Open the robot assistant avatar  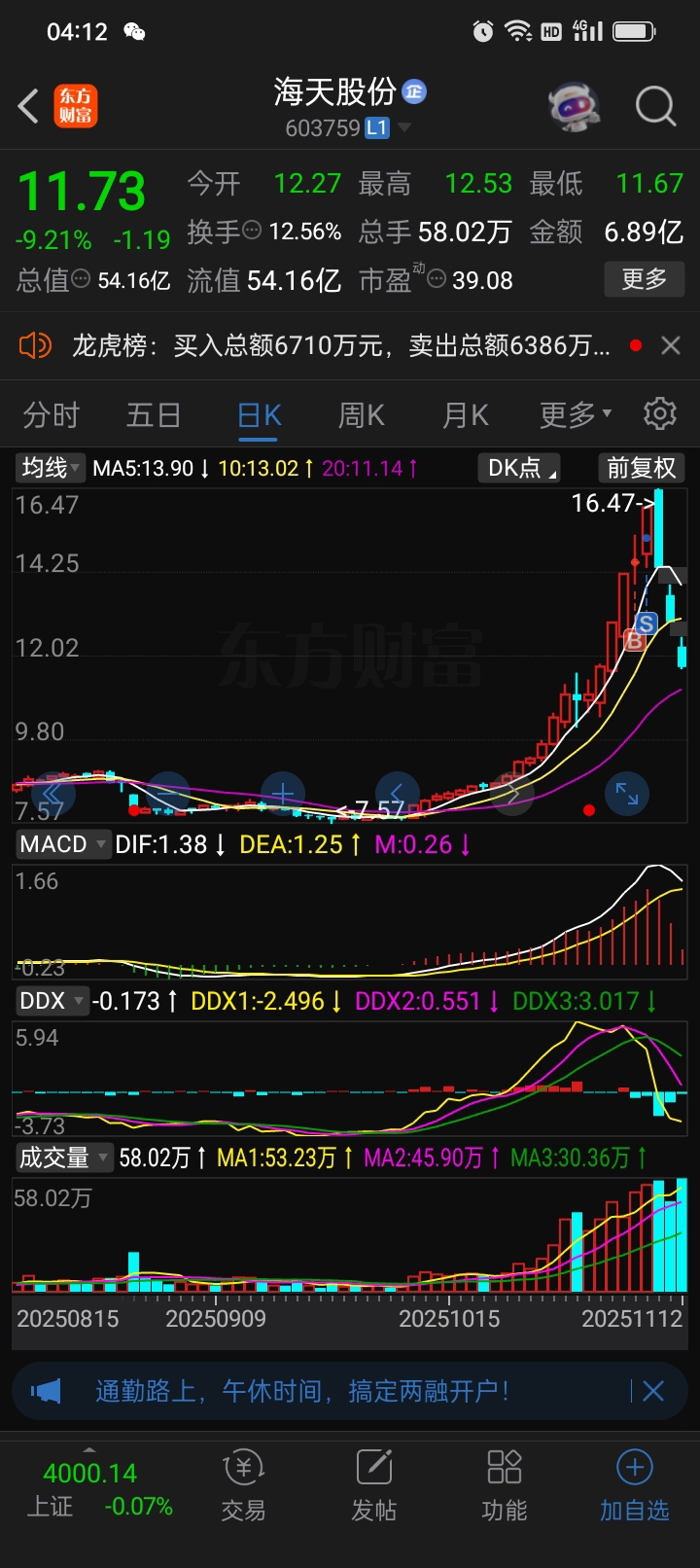(x=575, y=105)
